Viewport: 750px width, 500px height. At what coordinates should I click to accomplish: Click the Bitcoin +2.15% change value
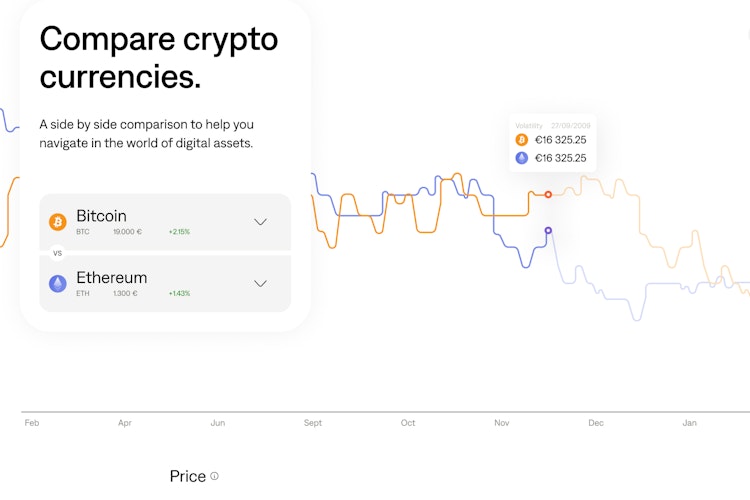point(179,232)
